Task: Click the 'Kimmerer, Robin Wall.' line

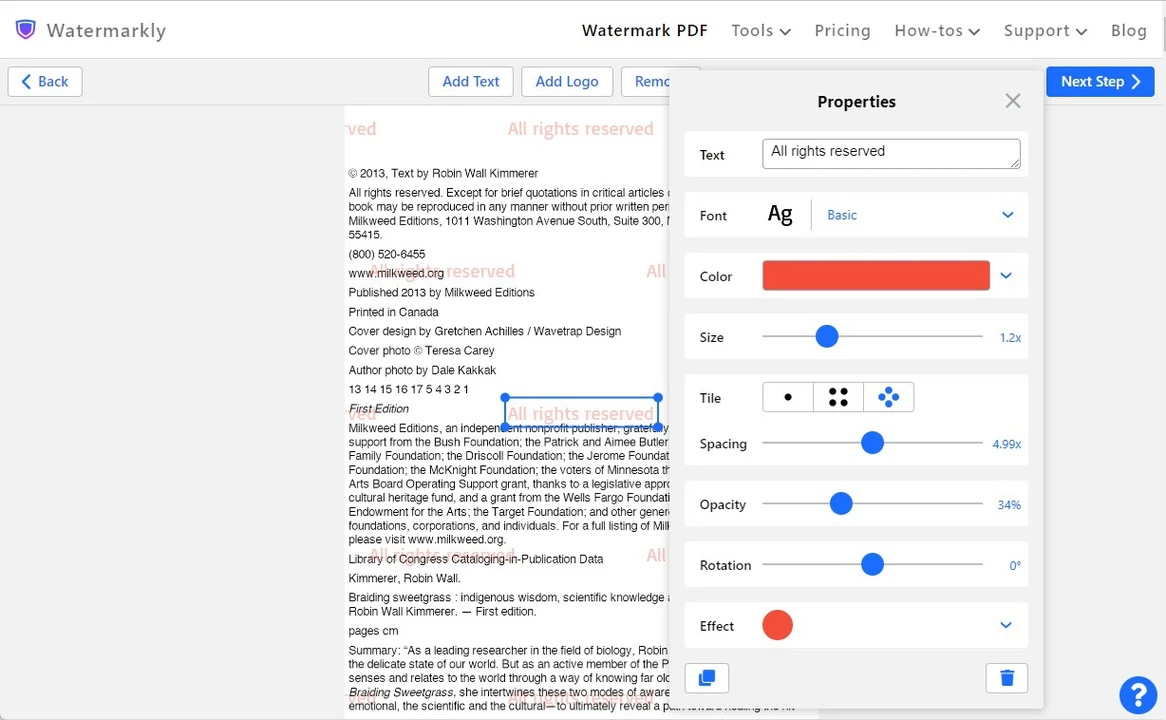Action: (405, 579)
